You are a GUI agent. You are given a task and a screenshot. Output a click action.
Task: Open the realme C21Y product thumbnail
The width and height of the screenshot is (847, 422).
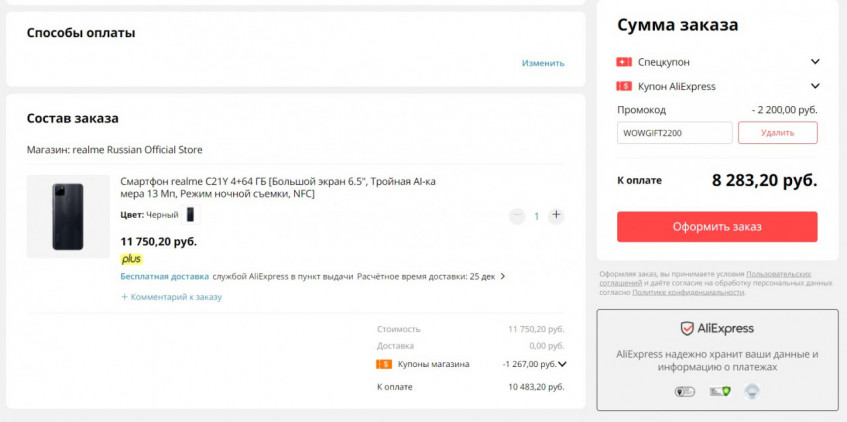pyautogui.click(x=68, y=216)
